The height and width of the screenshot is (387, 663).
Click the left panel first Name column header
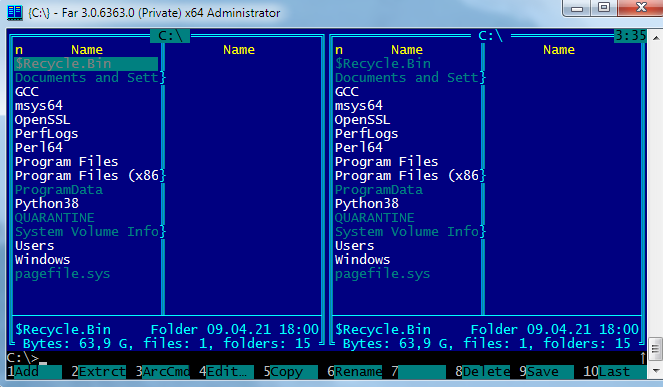point(87,50)
